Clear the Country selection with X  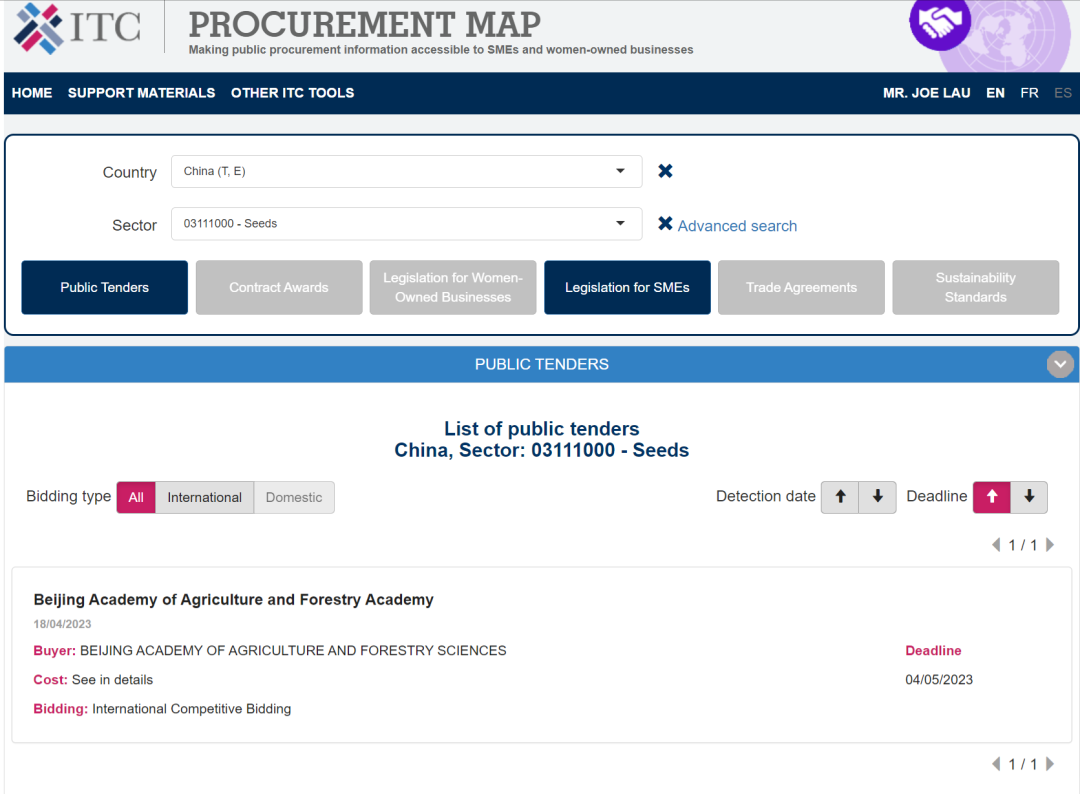click(x=665, y=171)
